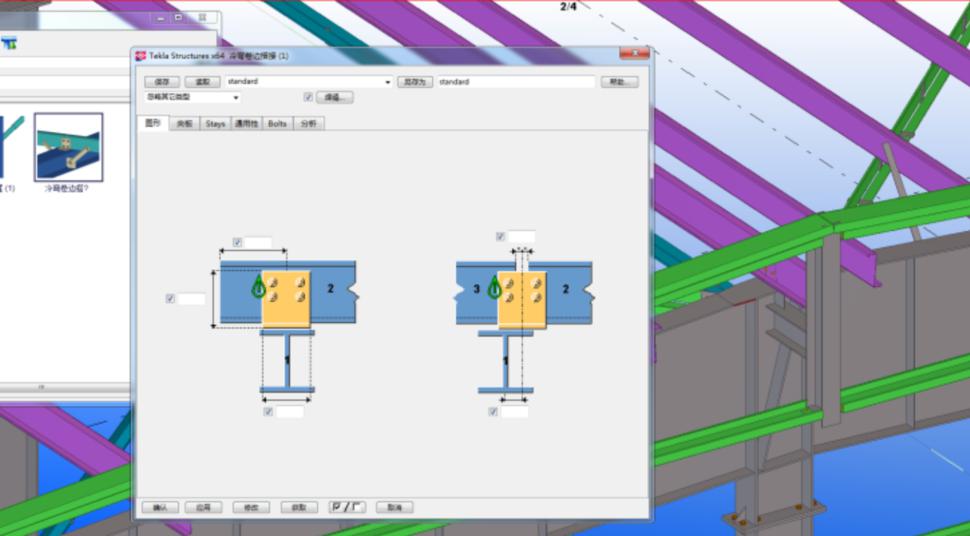Screen dimensions: 970x536
Task: Maximize the background catalog window
Action: pos(179,18)
